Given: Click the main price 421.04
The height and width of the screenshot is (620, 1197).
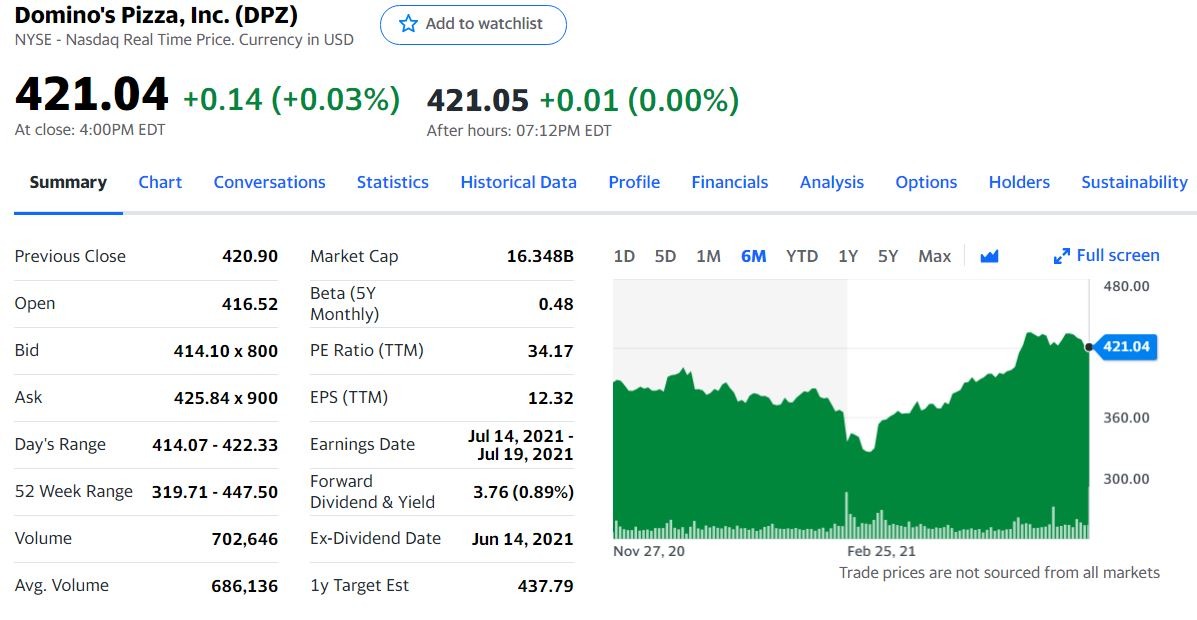Looking at the screenshot, I should pos(92,94).
